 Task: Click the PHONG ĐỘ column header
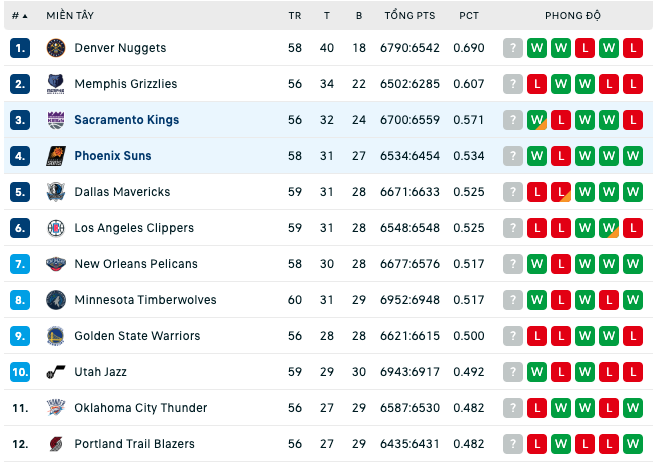(573, 16)
